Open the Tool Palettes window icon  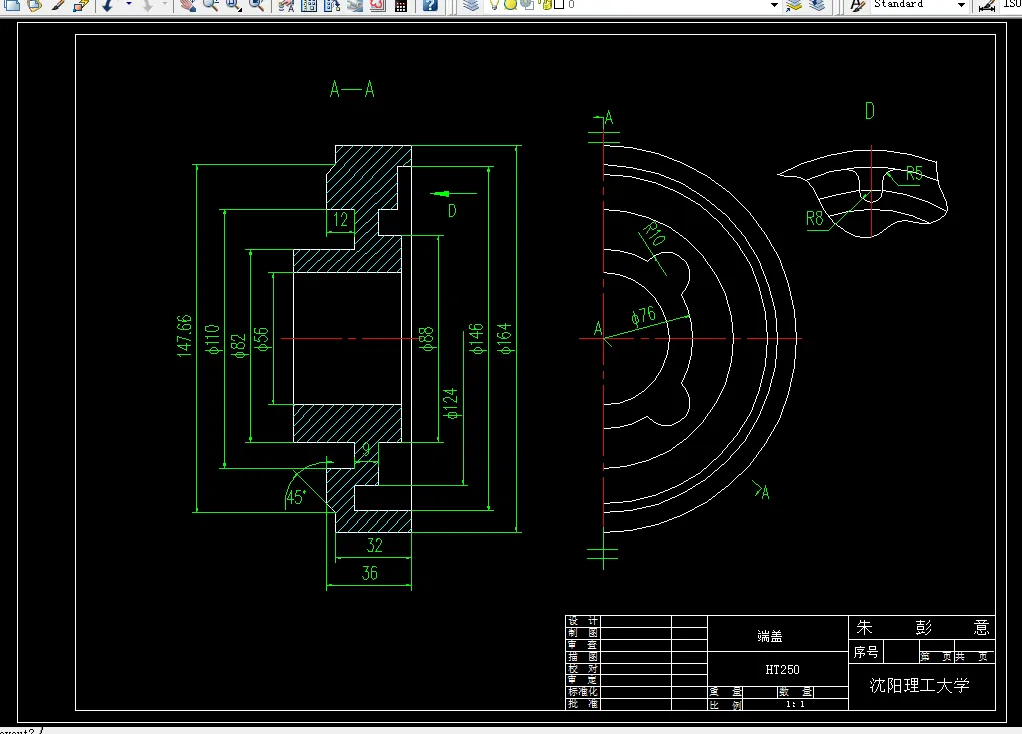[x=332, y=5]
